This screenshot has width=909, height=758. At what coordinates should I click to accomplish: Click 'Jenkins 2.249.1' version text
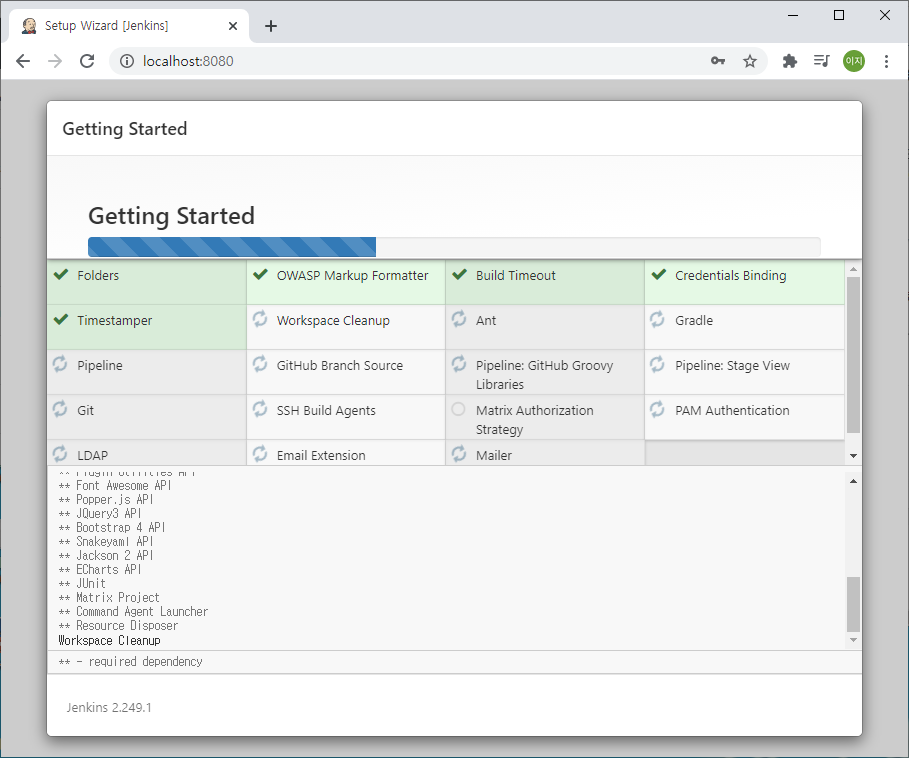[x=109, y=708]
